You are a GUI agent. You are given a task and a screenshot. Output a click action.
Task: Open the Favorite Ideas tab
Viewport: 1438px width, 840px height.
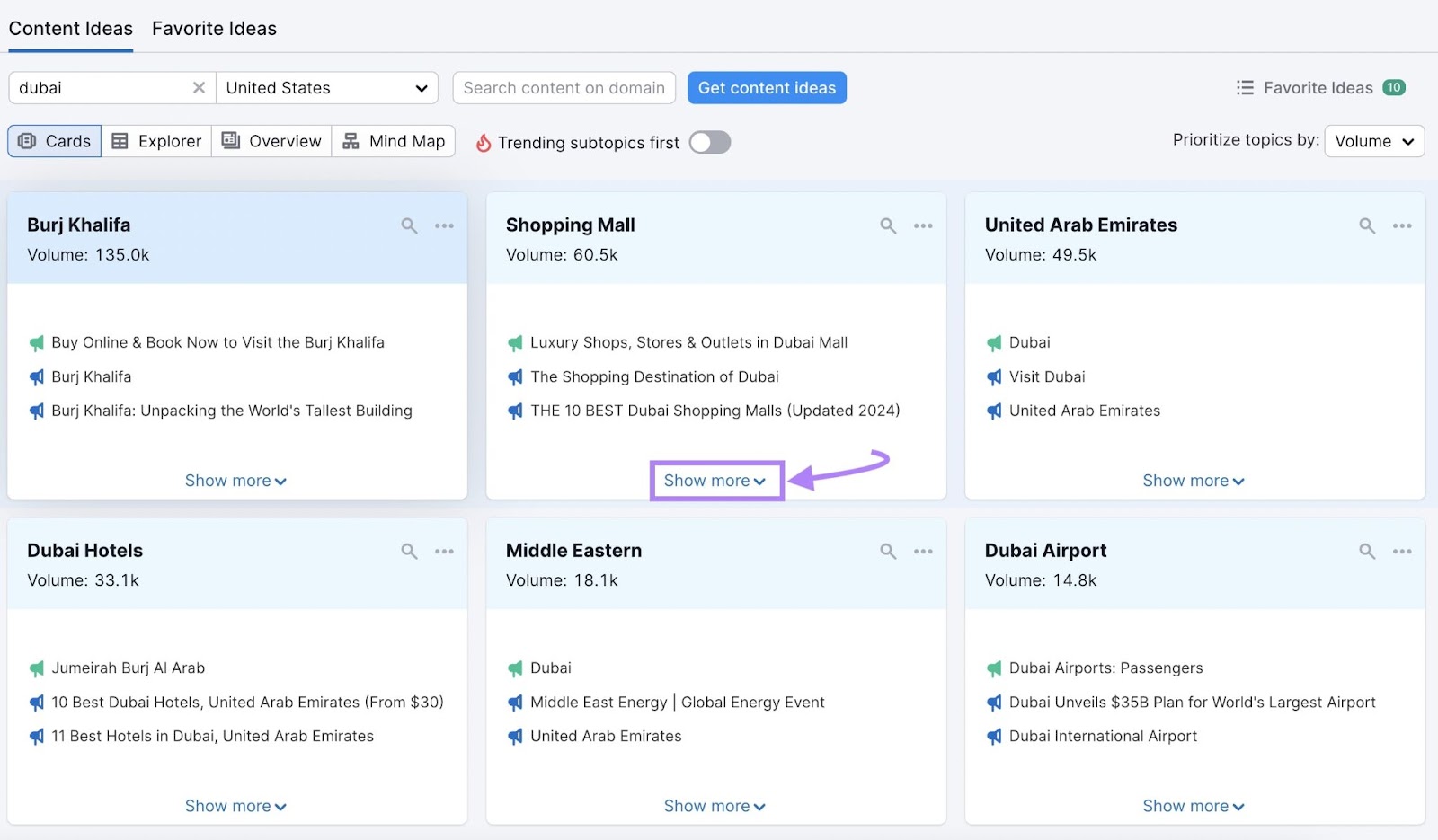point(214,29)
